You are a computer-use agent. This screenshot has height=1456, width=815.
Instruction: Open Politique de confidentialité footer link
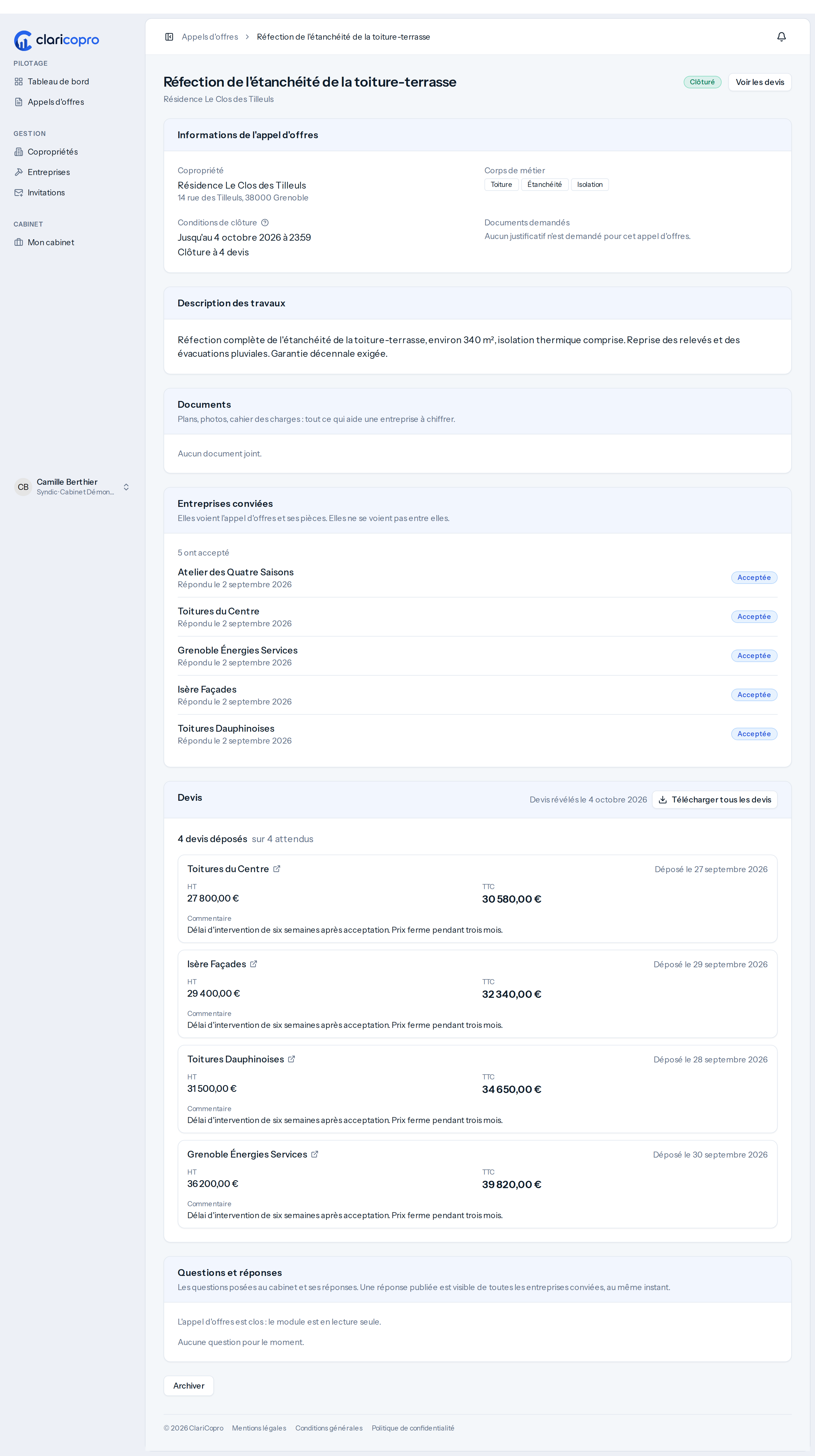coord(413,1428)
